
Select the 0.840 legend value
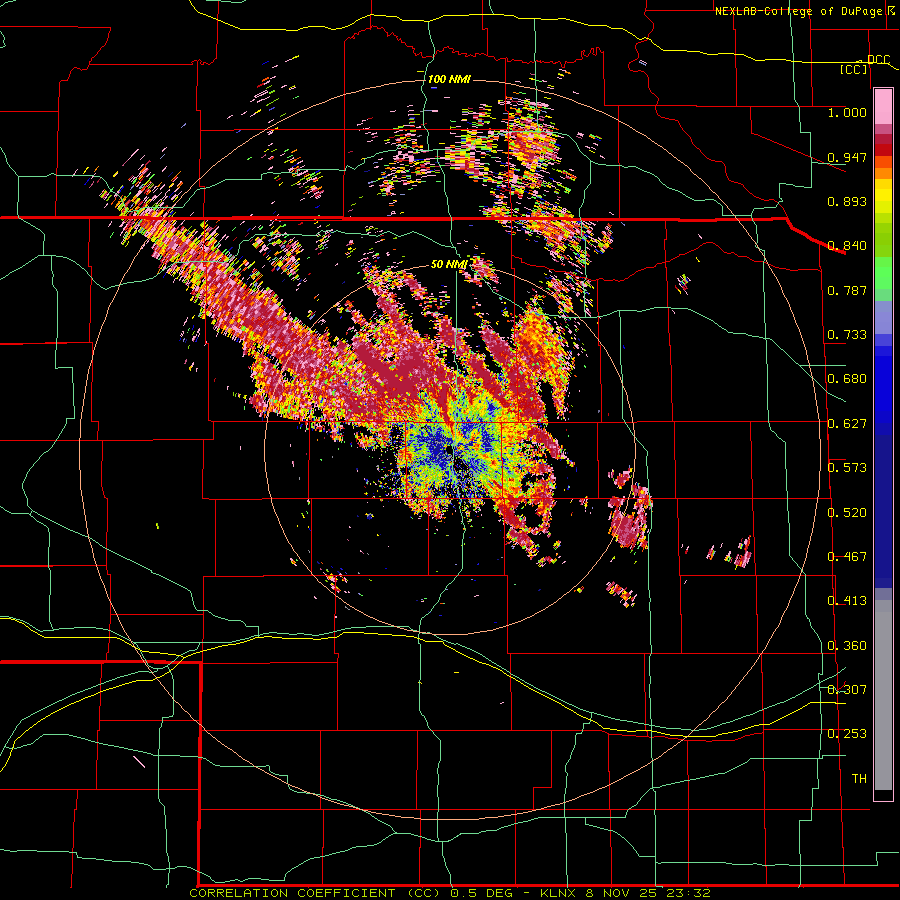(847, 246)
